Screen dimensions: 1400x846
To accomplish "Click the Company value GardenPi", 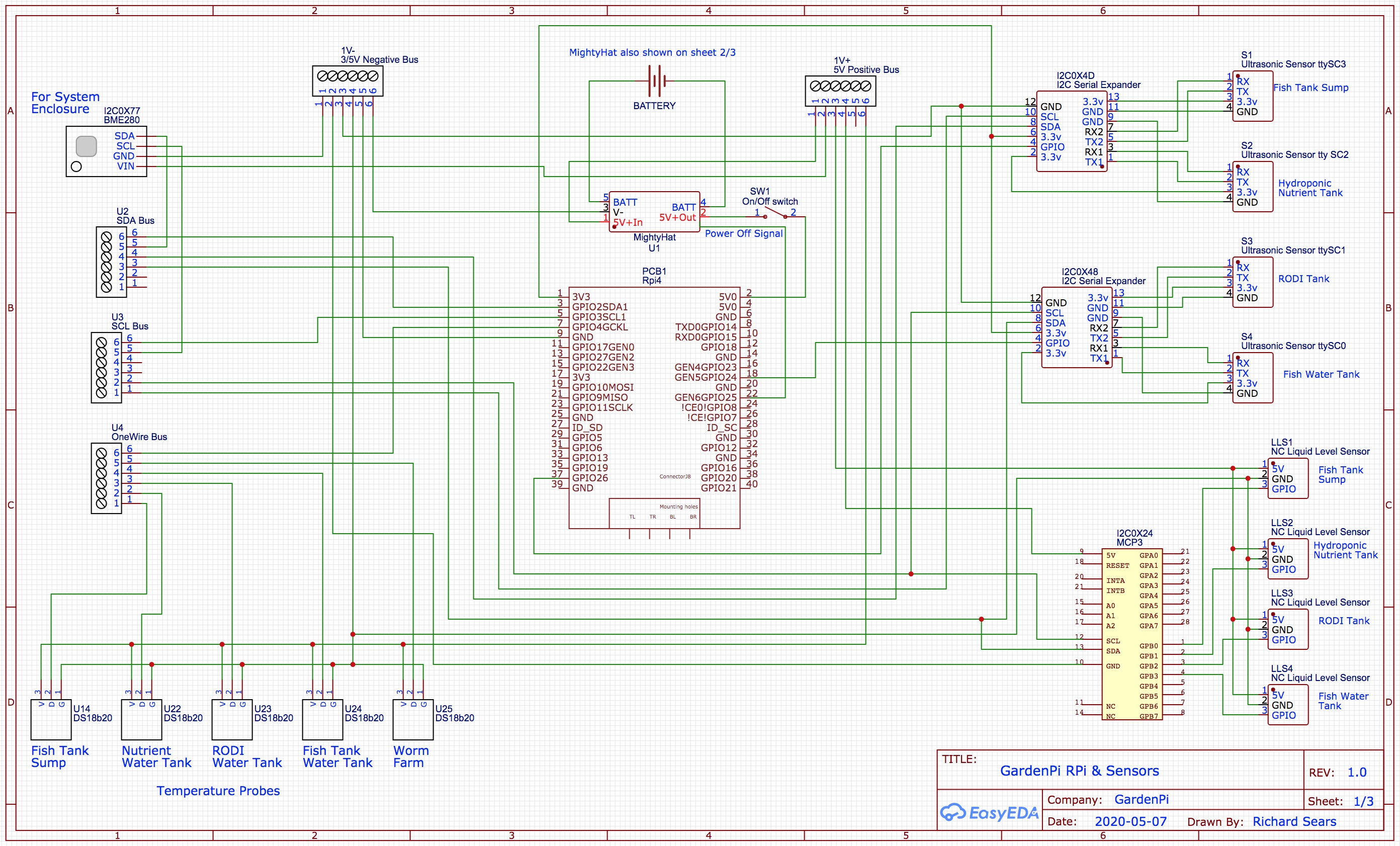I will point(1142,799).
